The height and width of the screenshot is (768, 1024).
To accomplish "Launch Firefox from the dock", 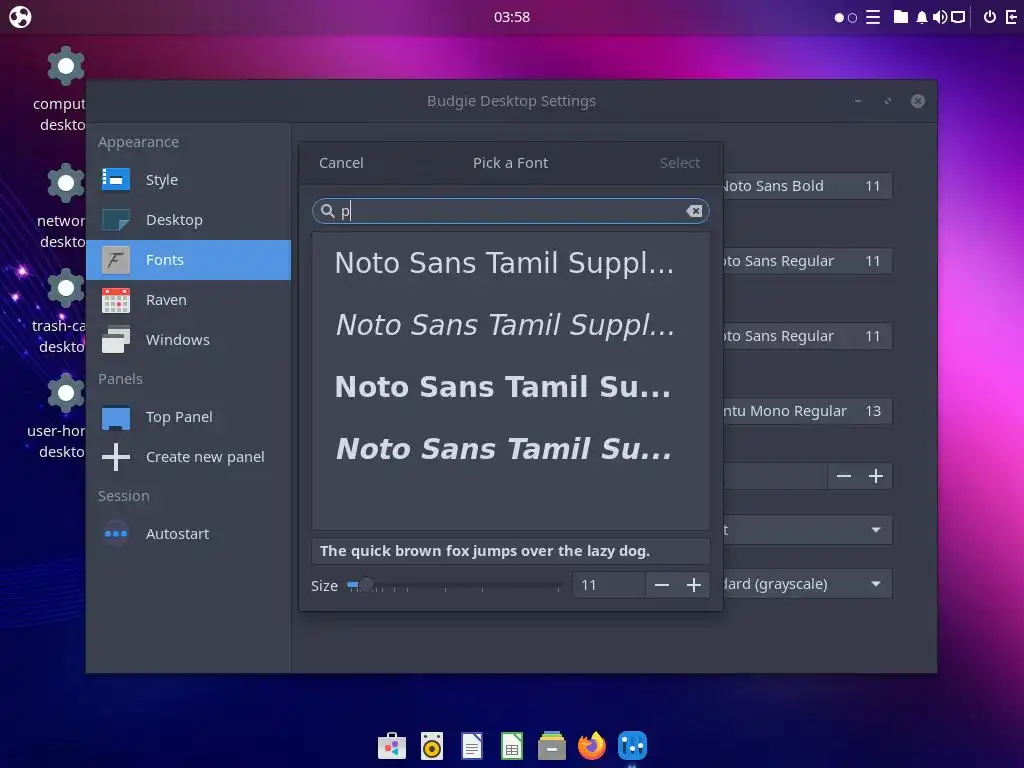I will (592, 746).
